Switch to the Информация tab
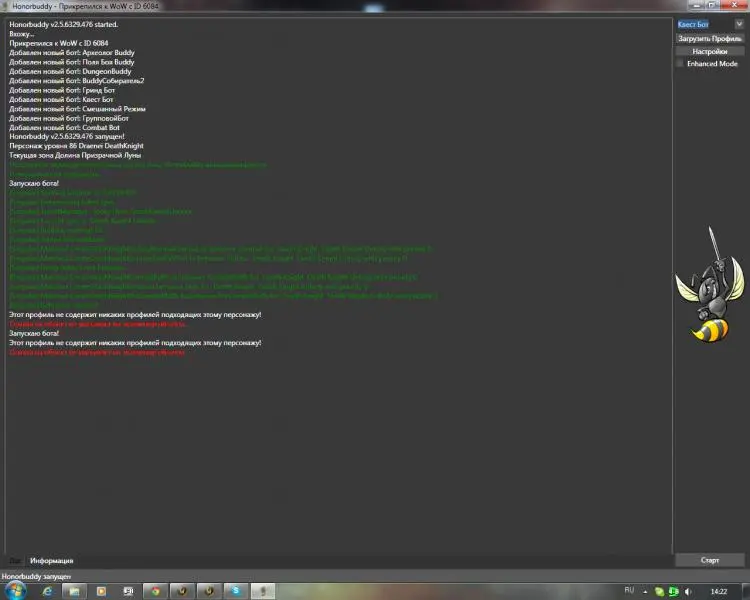 [x=51, y=561]
